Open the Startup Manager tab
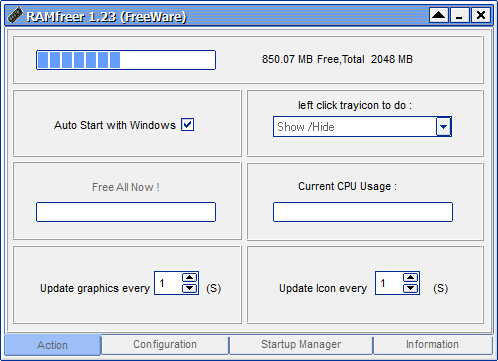 (x=301, y=344)
